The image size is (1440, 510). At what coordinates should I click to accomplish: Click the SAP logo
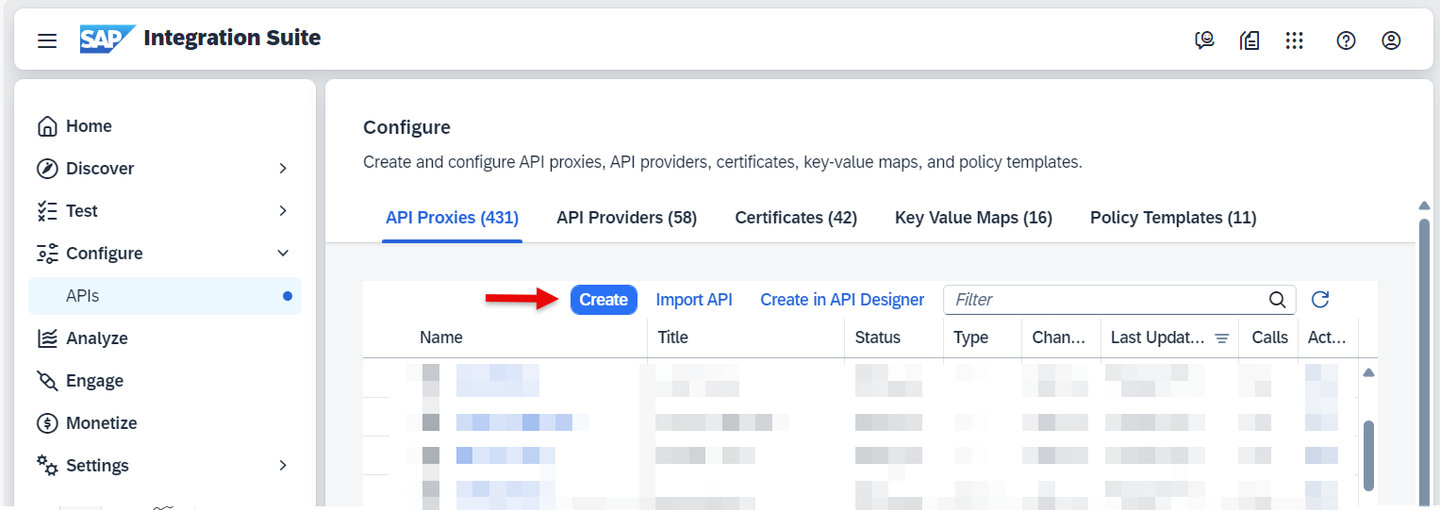[x=107, y=38]
